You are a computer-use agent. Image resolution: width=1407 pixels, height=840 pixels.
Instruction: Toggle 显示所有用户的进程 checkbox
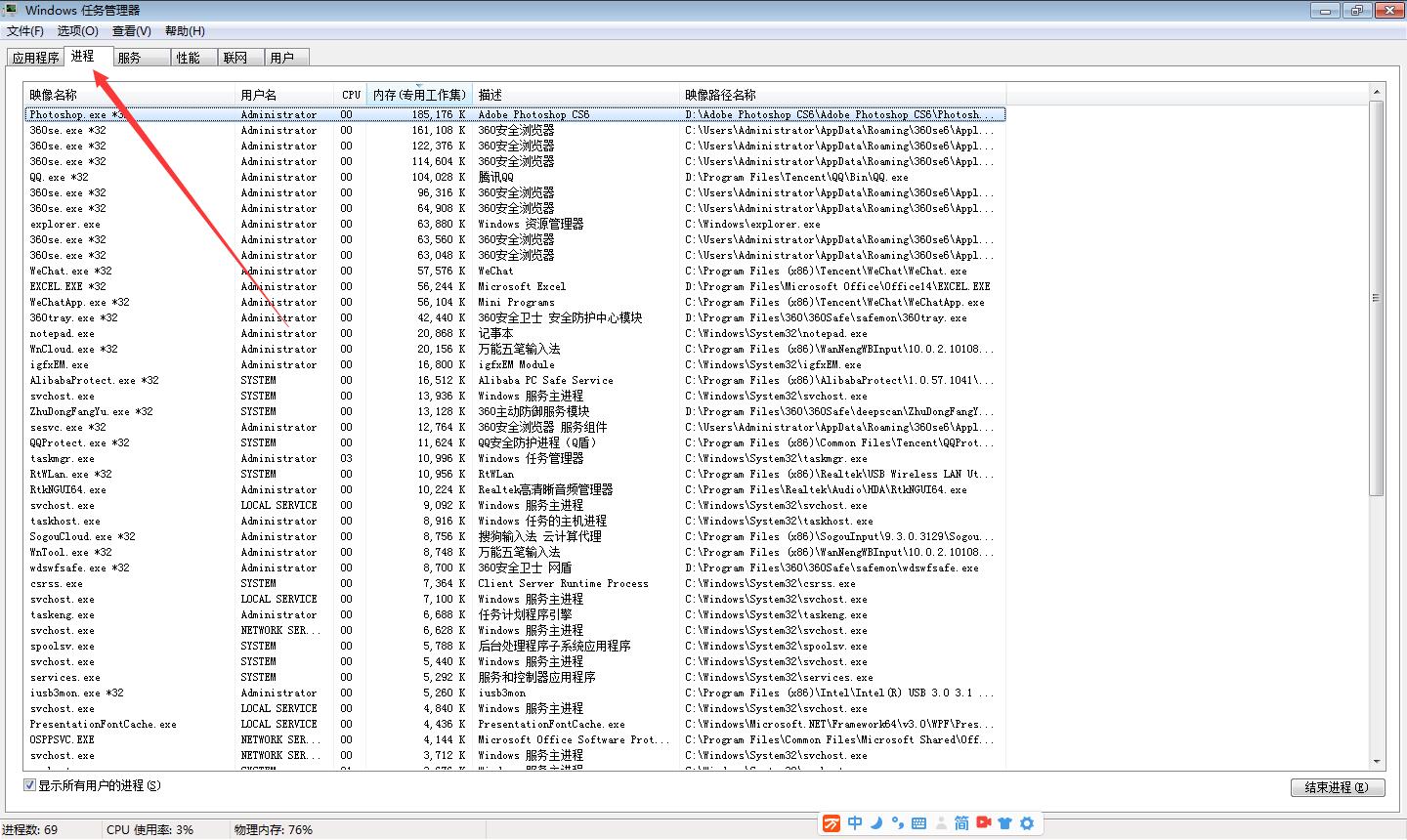pyautogui.click(x=29, y=785)
